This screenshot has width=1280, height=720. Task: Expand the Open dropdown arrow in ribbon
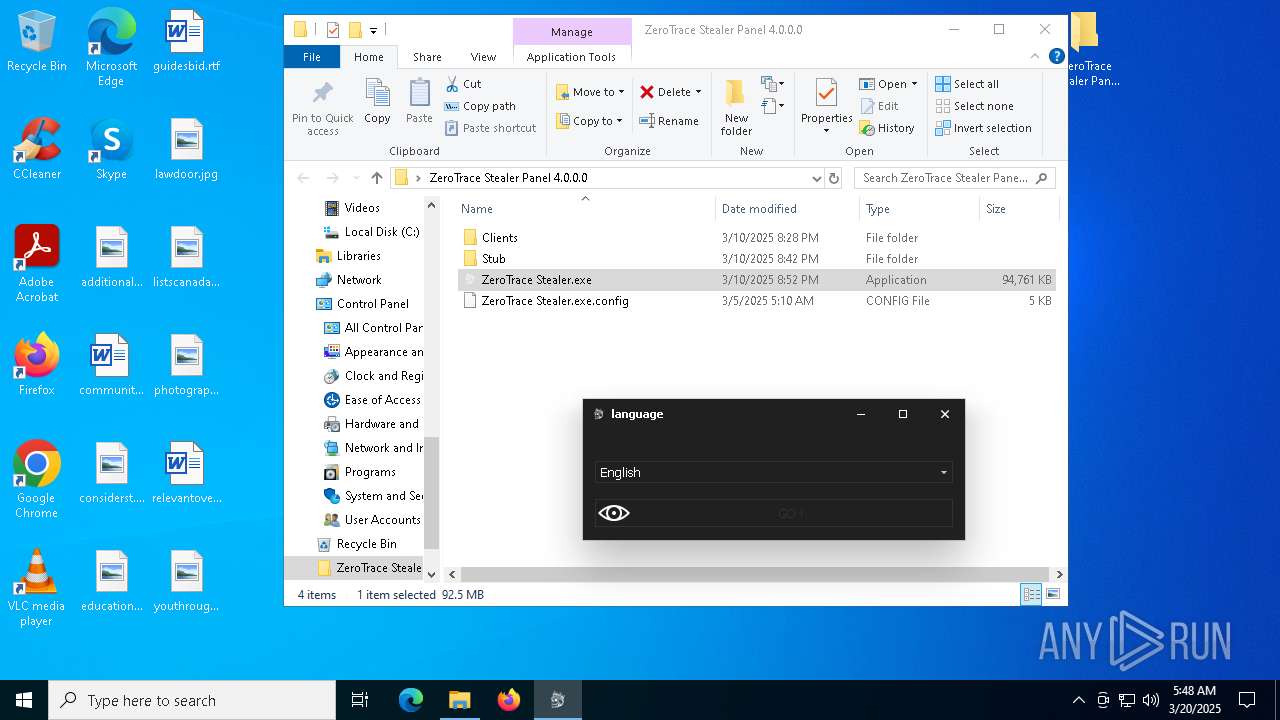pos(914,84)
